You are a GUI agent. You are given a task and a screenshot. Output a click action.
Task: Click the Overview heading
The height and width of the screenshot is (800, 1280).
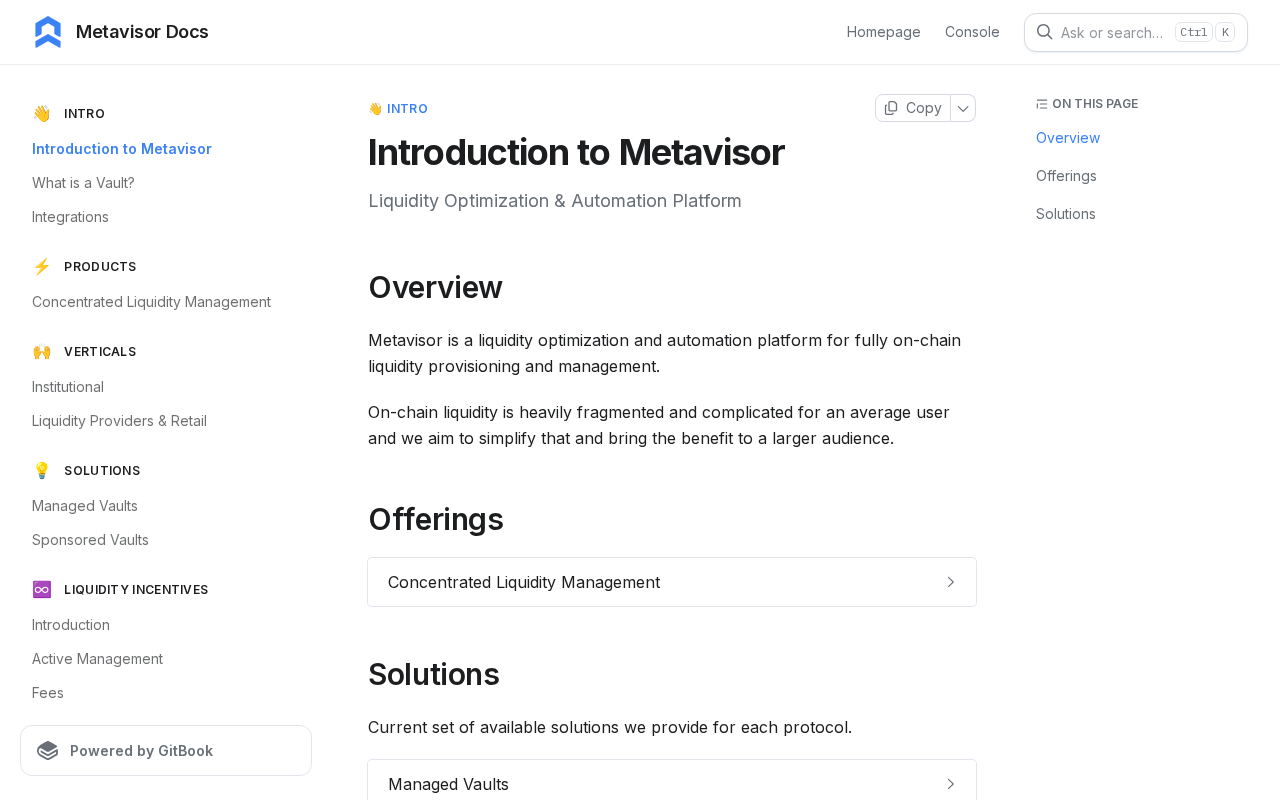tap(435, 287)
